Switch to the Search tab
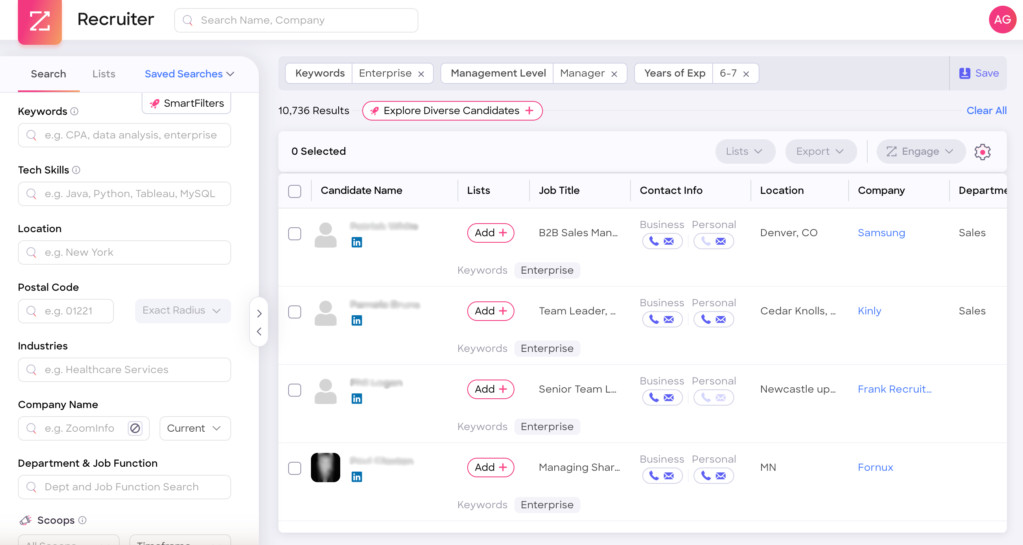The width and height of the screenshot is (1023, 545). [x=48, y=74]
